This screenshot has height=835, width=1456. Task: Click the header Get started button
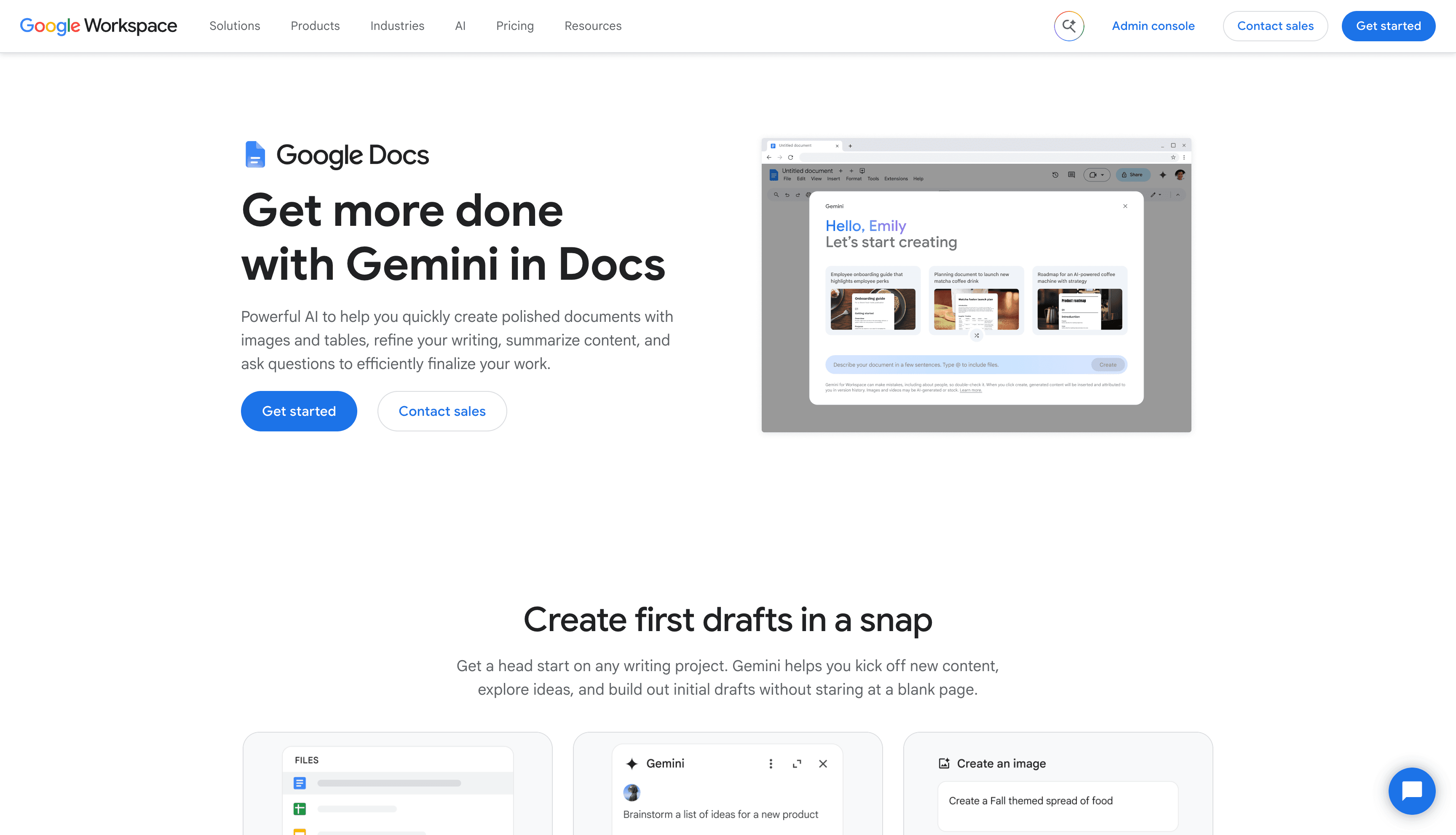pos(1388,26)
